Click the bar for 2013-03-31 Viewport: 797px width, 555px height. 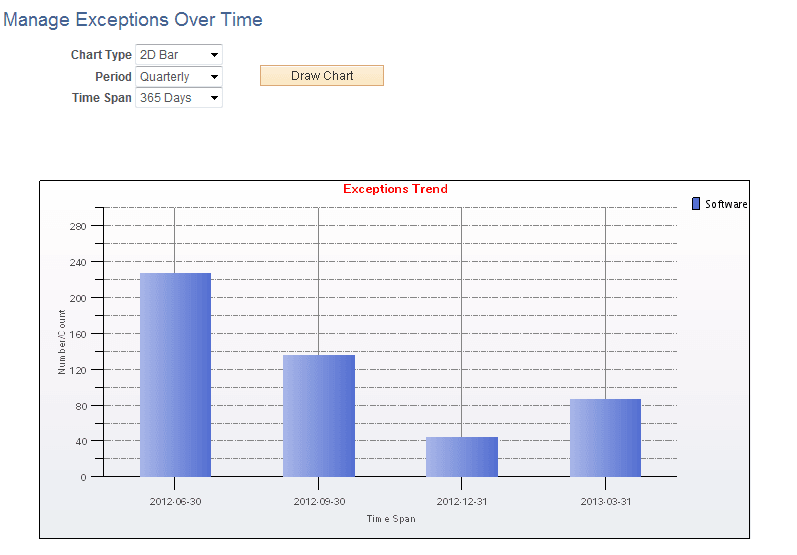(605, 438)
